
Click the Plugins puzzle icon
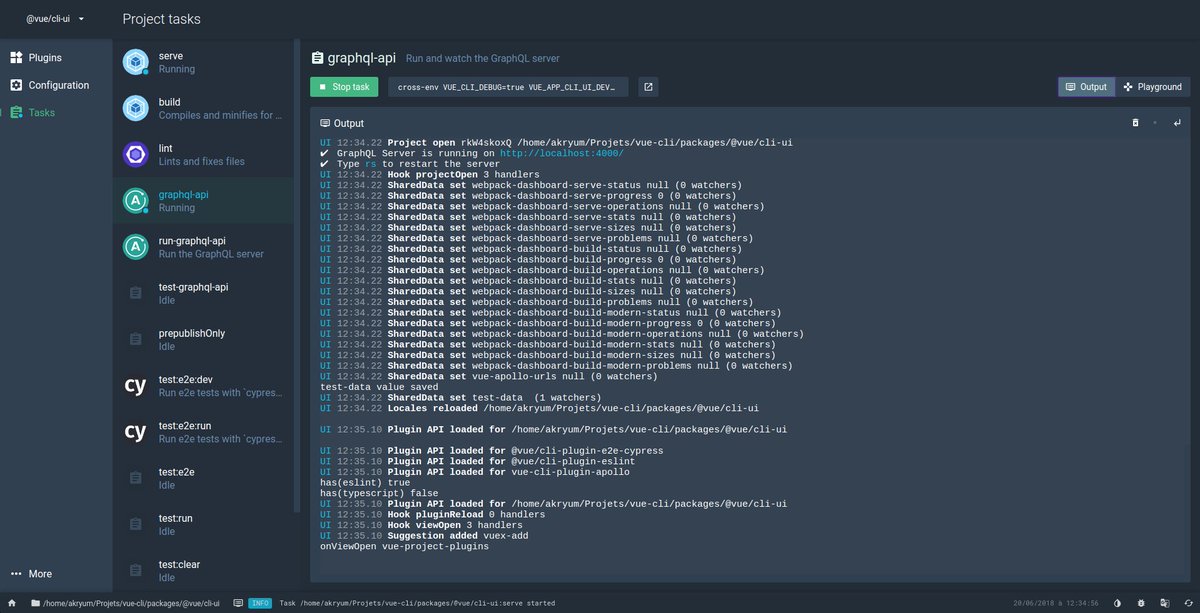pyautogui.click(x=16, y=58)
